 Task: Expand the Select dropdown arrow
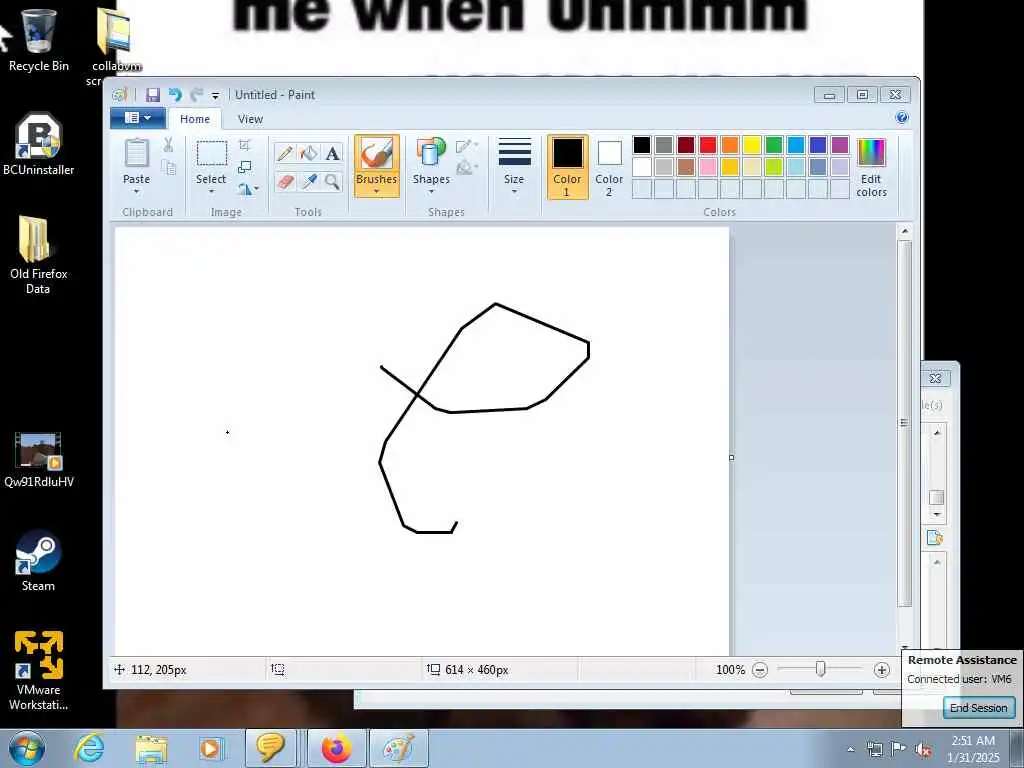pos(211,191)
